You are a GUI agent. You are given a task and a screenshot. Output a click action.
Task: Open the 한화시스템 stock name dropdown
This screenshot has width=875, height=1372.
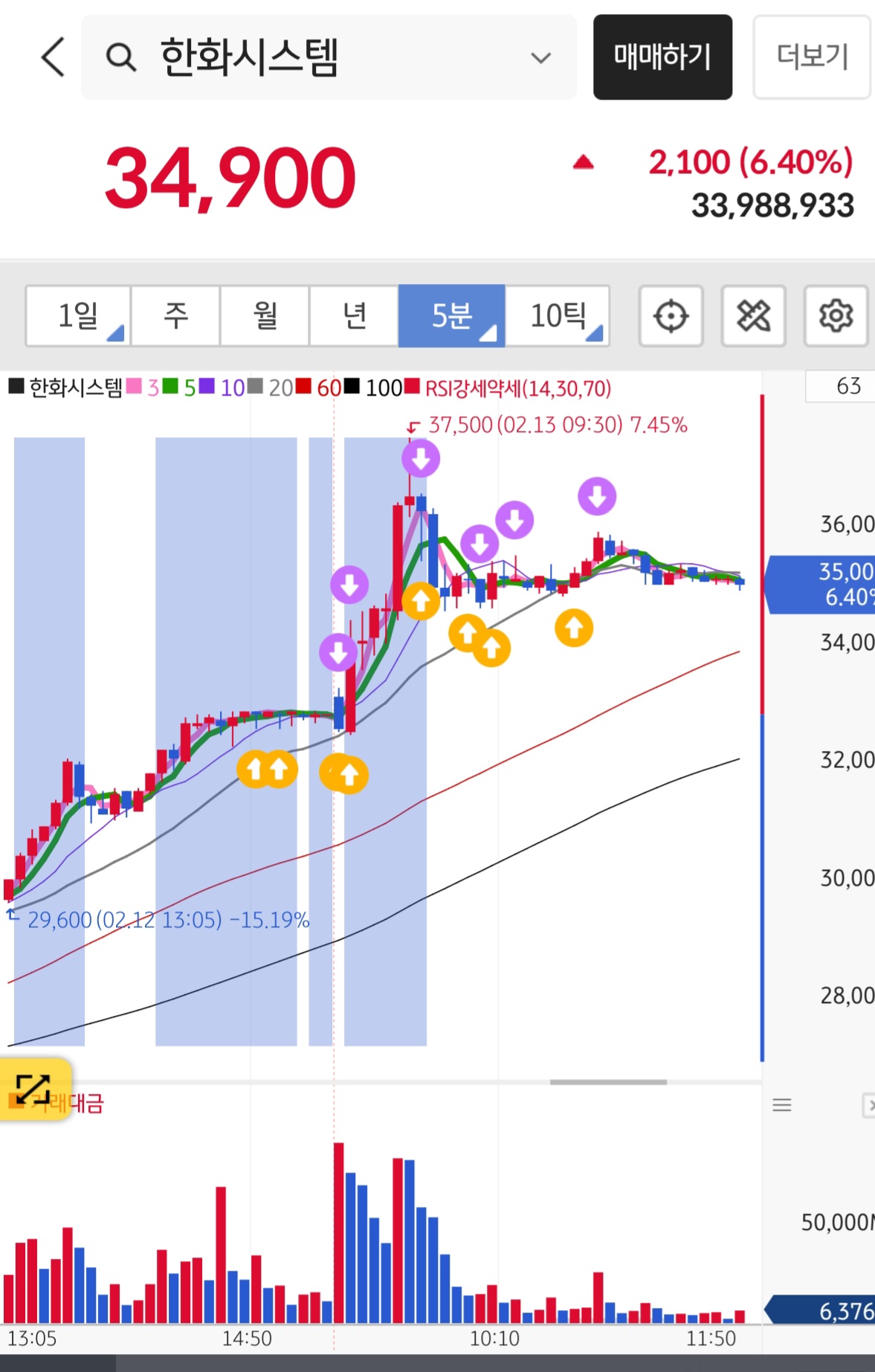(541, 57)
